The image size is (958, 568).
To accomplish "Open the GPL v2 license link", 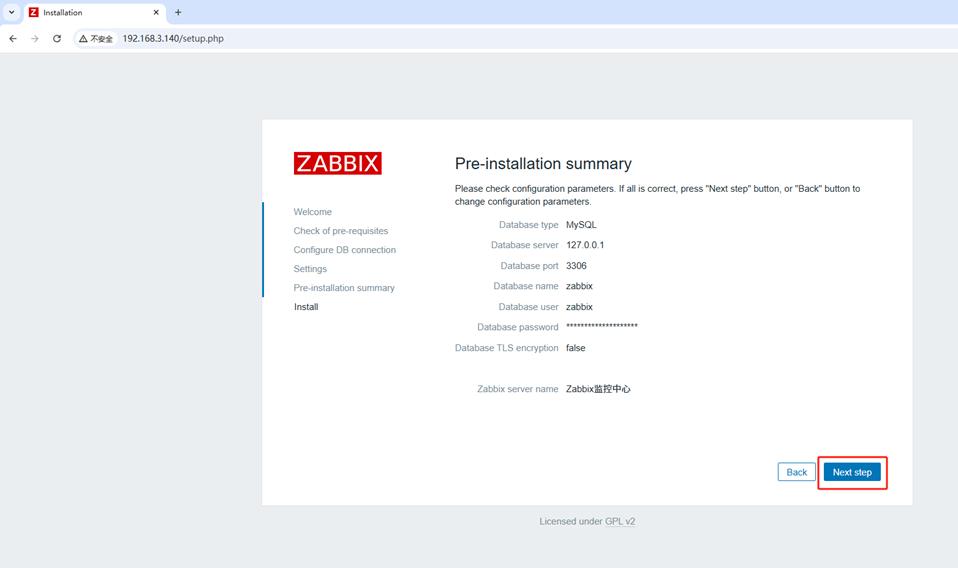I will tap(620, 521).
